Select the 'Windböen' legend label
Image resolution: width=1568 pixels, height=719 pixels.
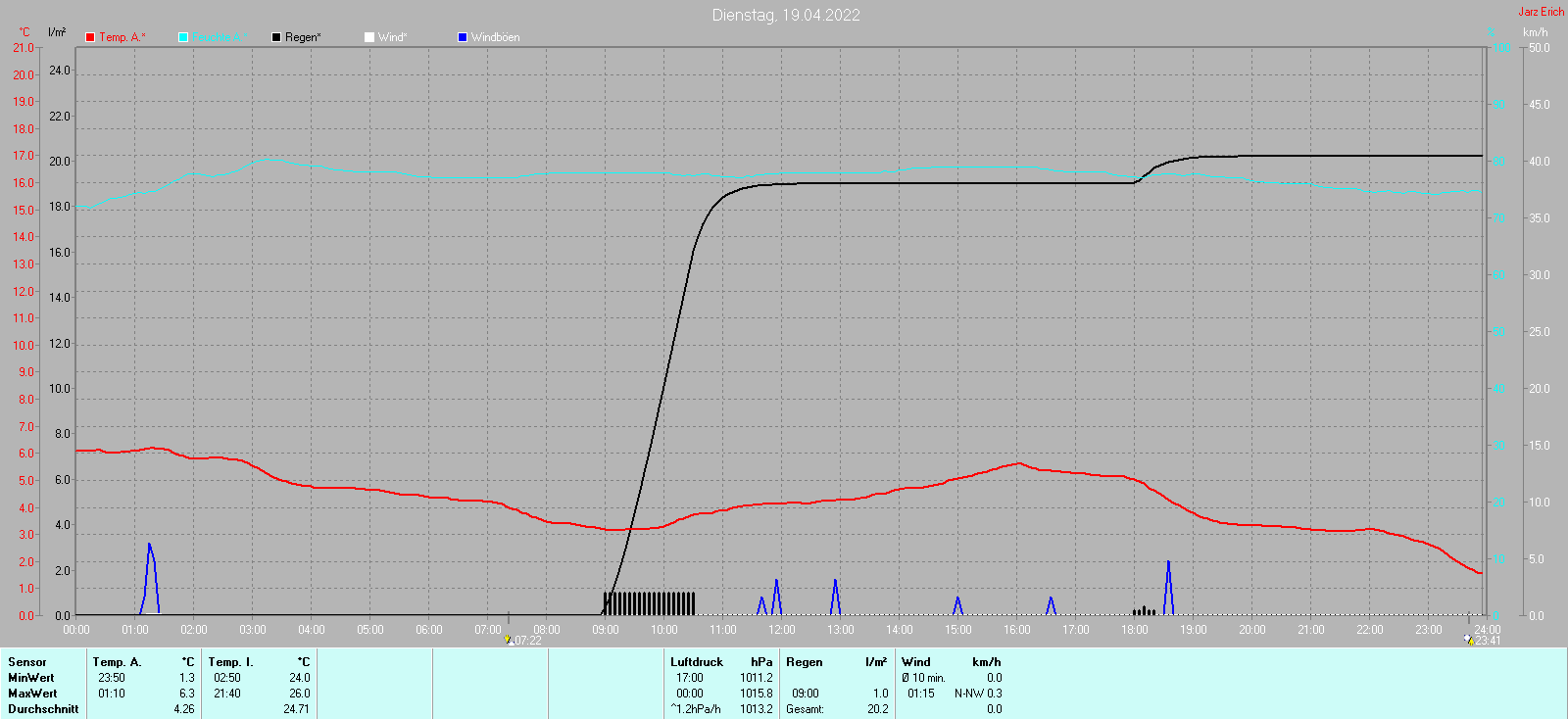click(x=496, y=37)
